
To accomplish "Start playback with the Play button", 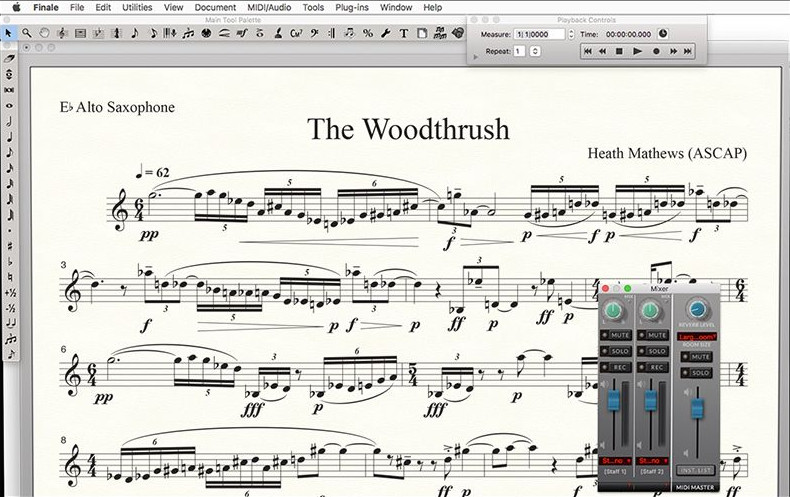I will 637,51.
